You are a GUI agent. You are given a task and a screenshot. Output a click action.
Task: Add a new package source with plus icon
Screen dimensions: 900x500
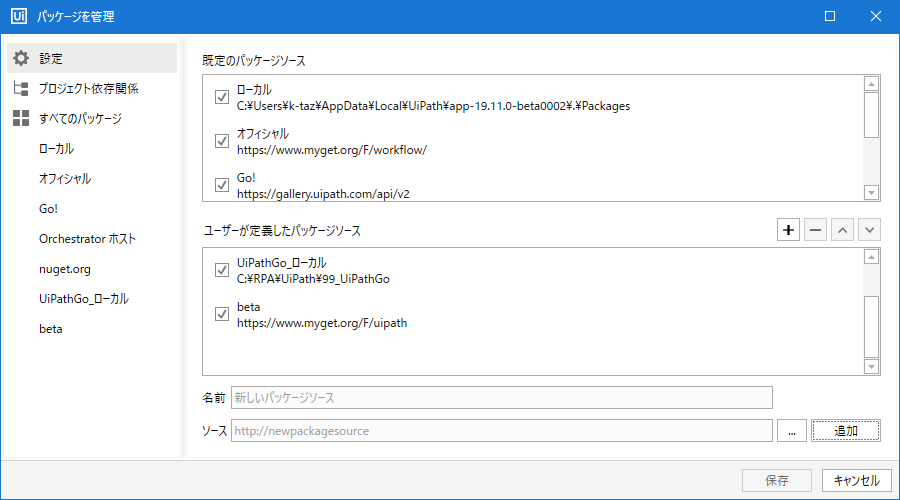(788, 230)
